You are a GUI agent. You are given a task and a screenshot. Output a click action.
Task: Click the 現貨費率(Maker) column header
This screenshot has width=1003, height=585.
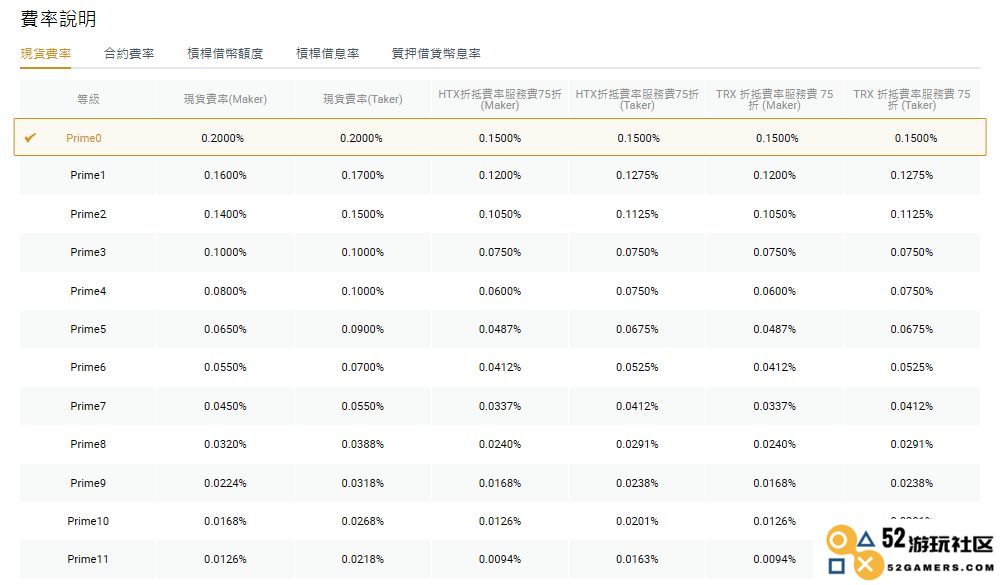[x=225, y=99]
